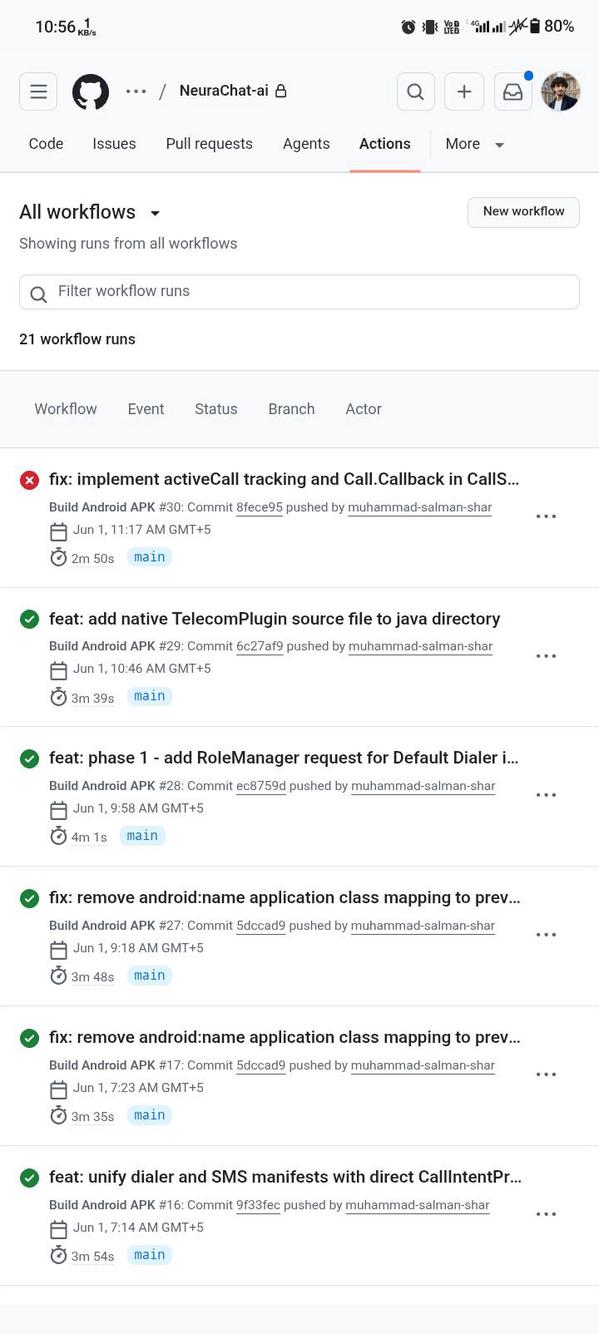This screenshot has width=599, height=1334.
Task: Open the NeuraChat-ai repository link
Action: click(224, 91)
